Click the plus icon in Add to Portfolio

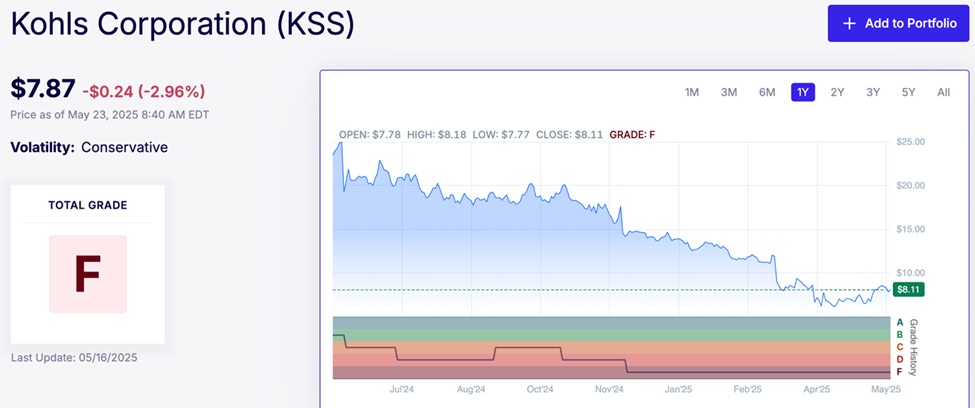pos(849,24)
